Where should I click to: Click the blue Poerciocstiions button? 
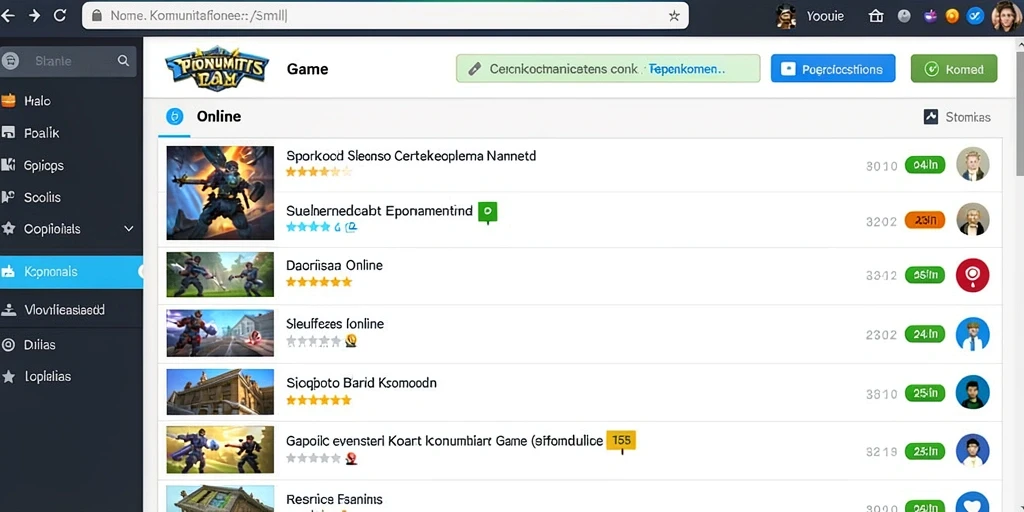[x=833, y=69]
